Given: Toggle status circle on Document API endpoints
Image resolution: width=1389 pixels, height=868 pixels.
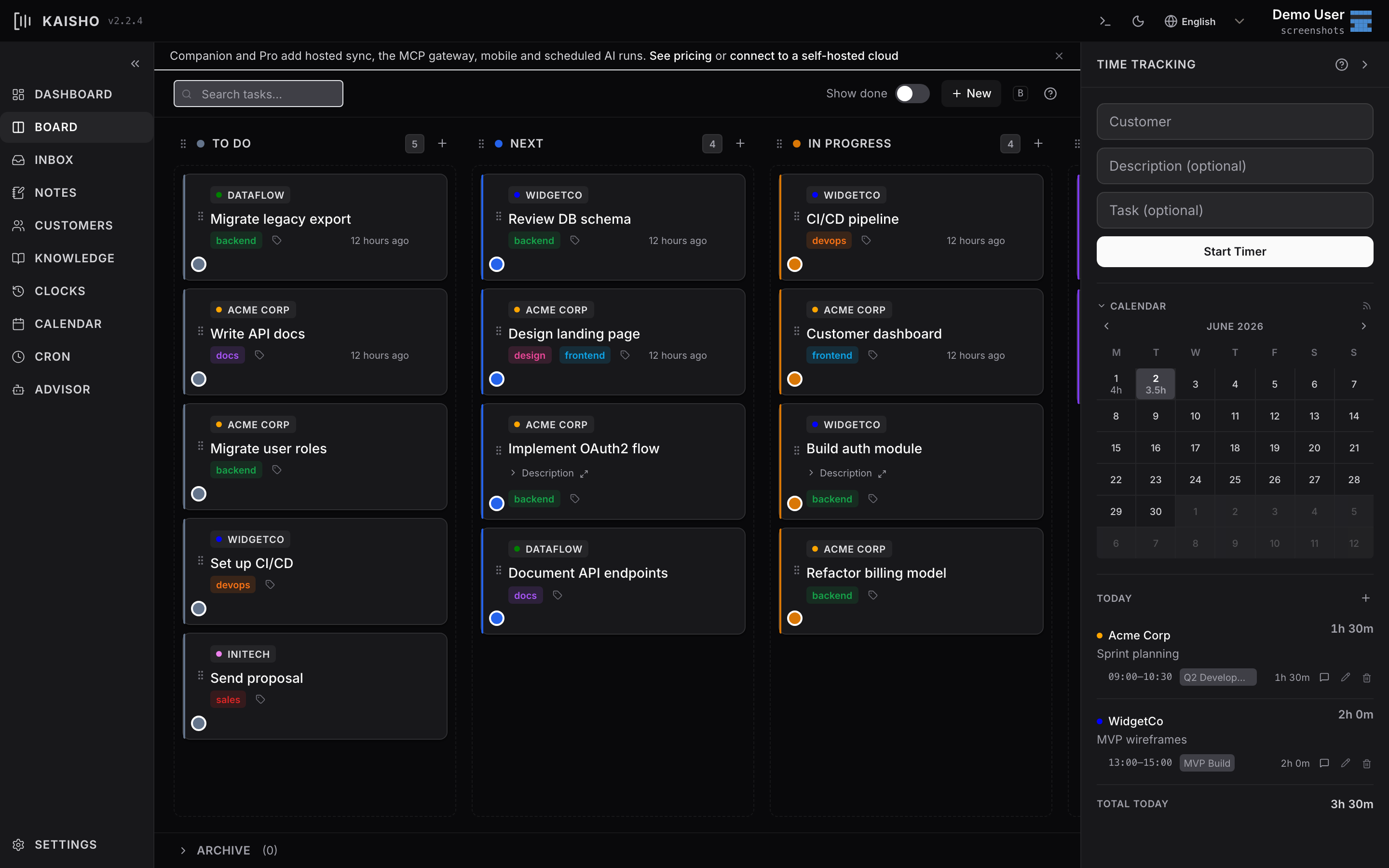Looking at the screenshot, I should [x=496, y=618].
